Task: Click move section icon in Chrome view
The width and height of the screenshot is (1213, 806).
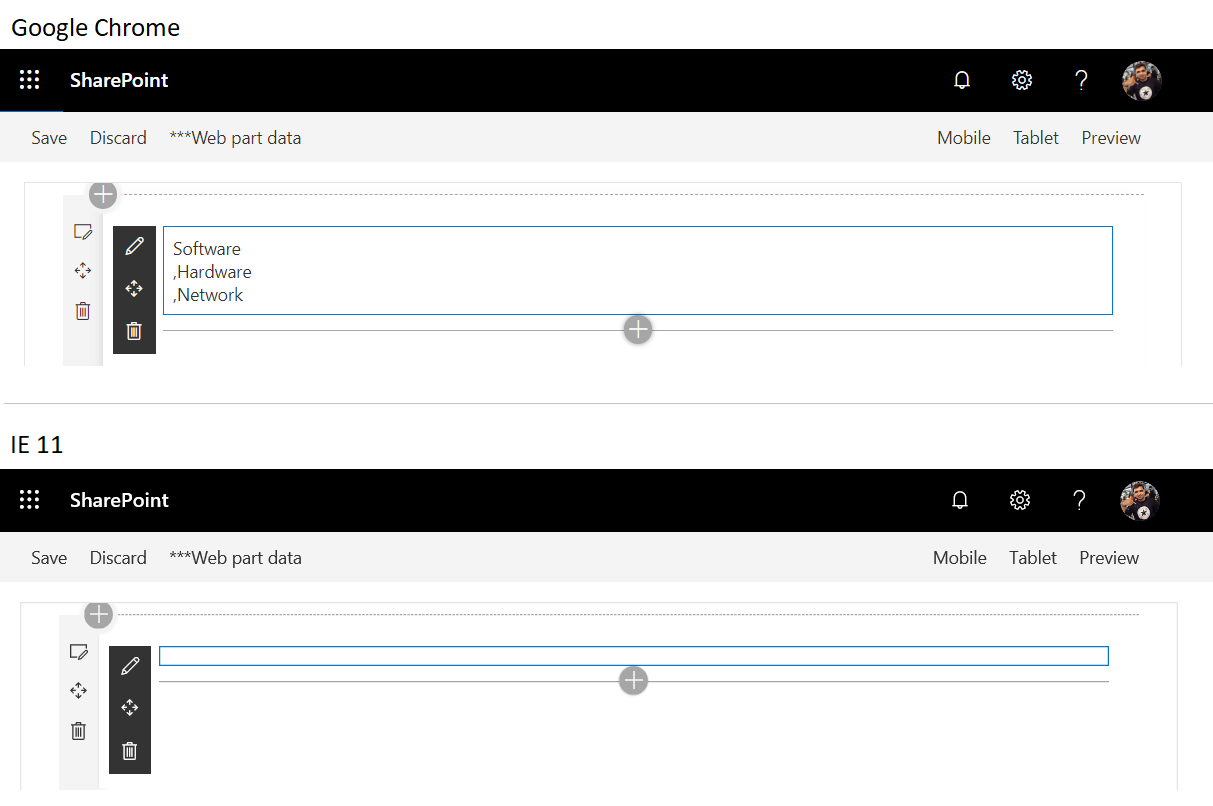Action: point(83,271)
